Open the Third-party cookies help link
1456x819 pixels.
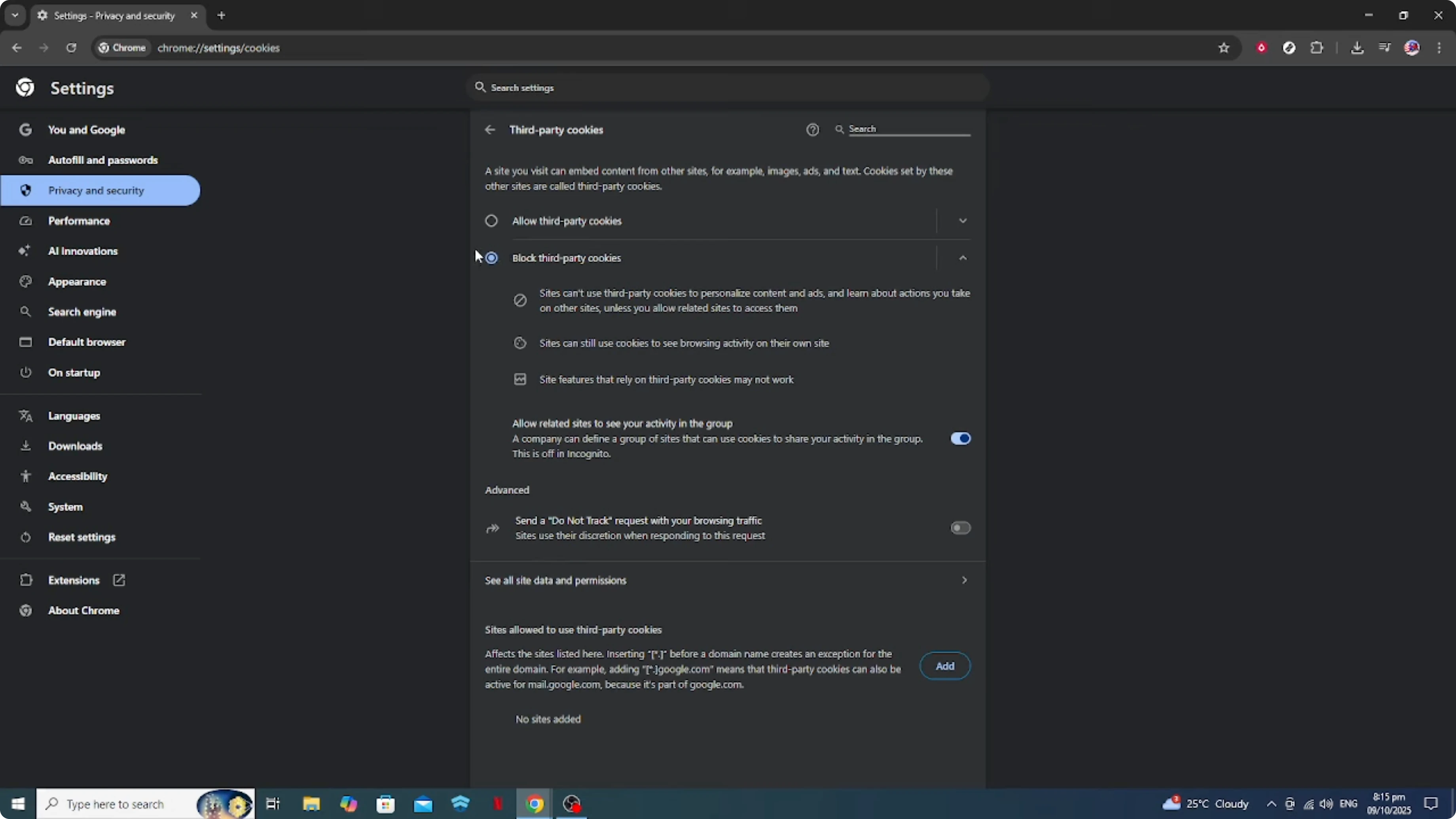click(812, 129)
